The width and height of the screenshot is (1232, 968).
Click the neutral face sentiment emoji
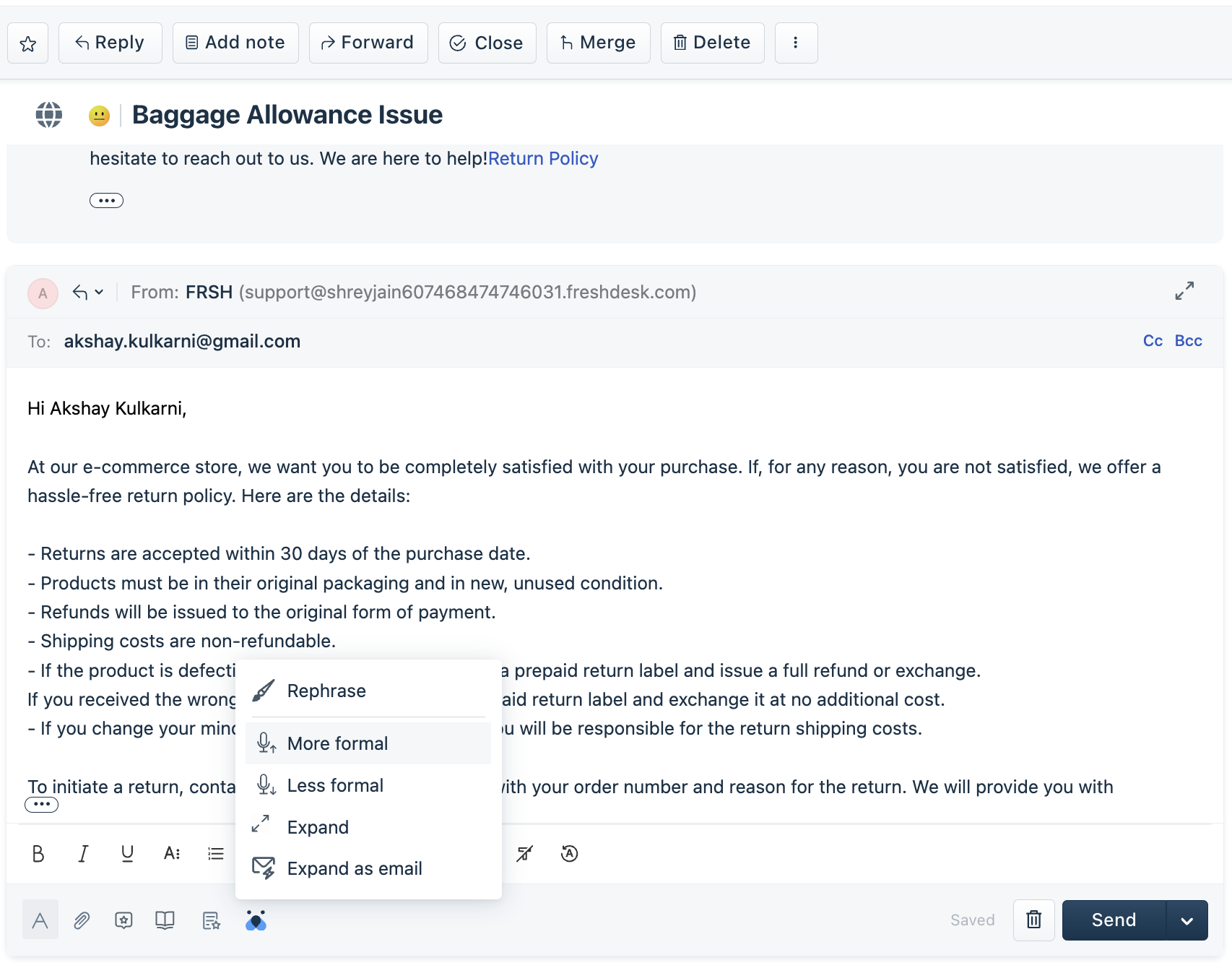point(99,116)
